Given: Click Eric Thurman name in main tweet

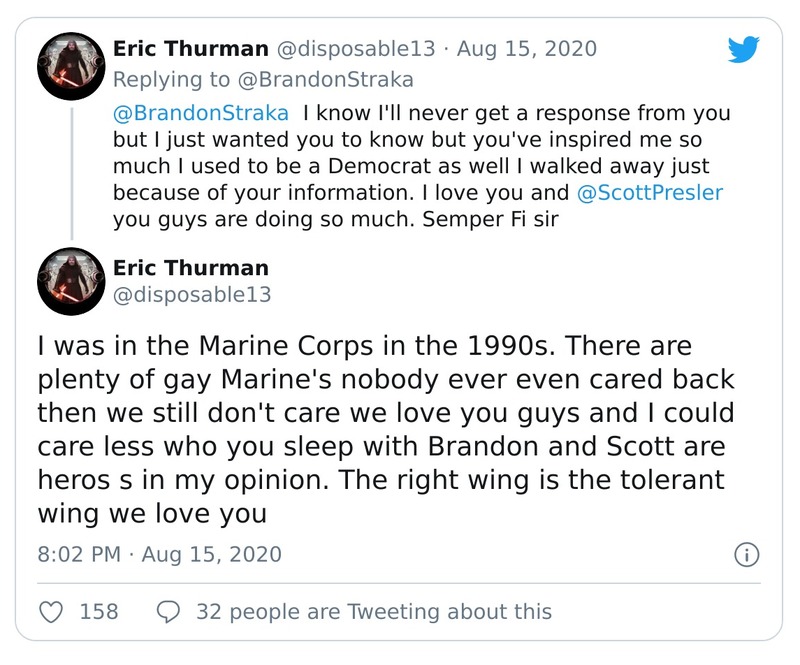Looking at the screenshot, I should 190,268.
